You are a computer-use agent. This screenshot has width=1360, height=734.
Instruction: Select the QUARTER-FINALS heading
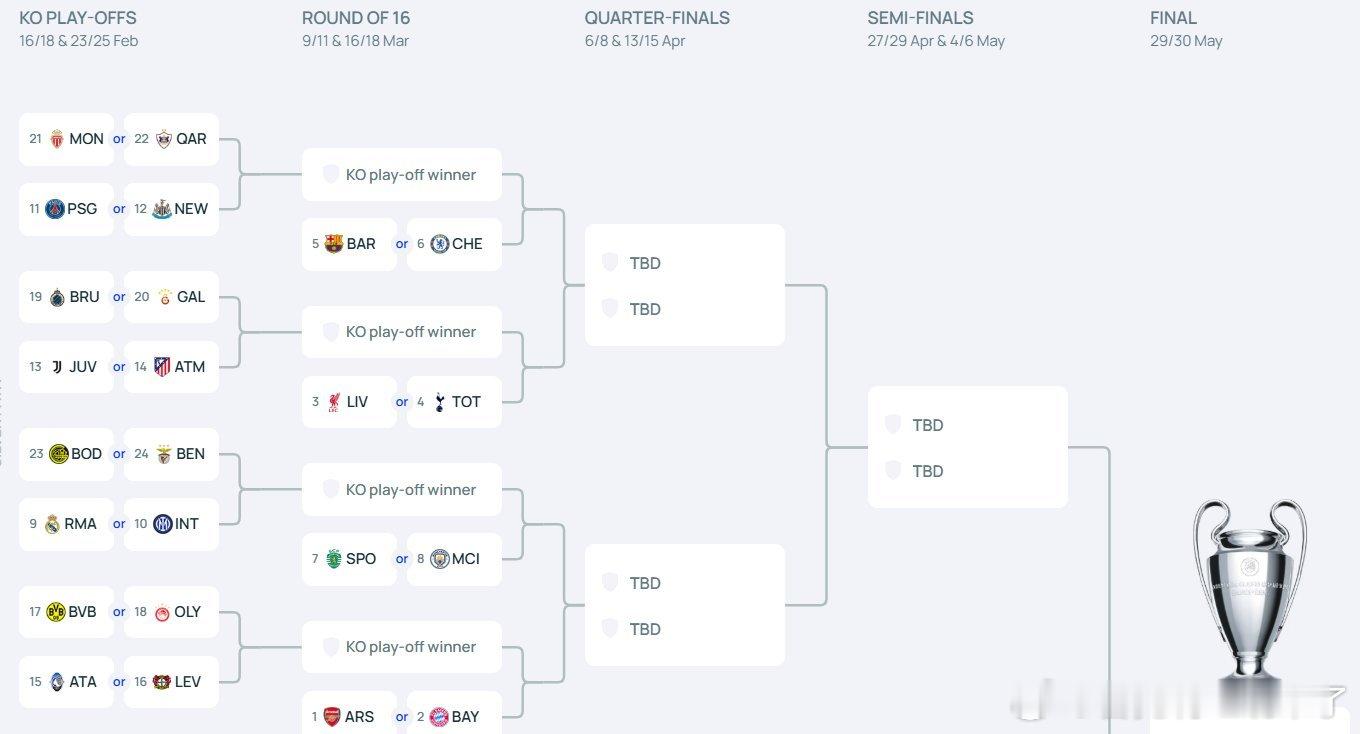(657, 18)
